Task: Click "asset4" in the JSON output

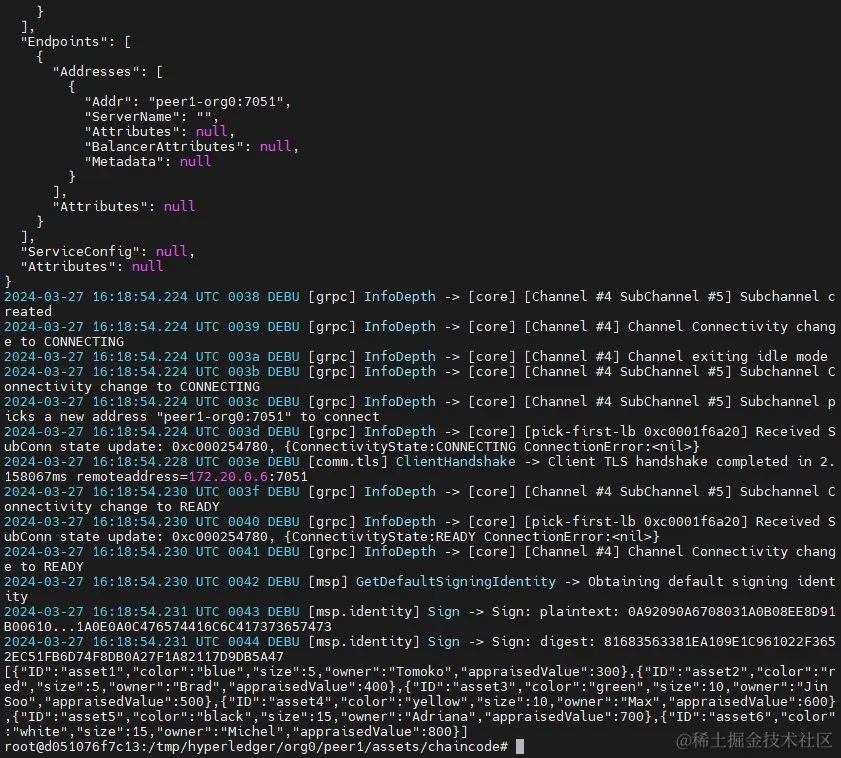Action: pos(299,702)
